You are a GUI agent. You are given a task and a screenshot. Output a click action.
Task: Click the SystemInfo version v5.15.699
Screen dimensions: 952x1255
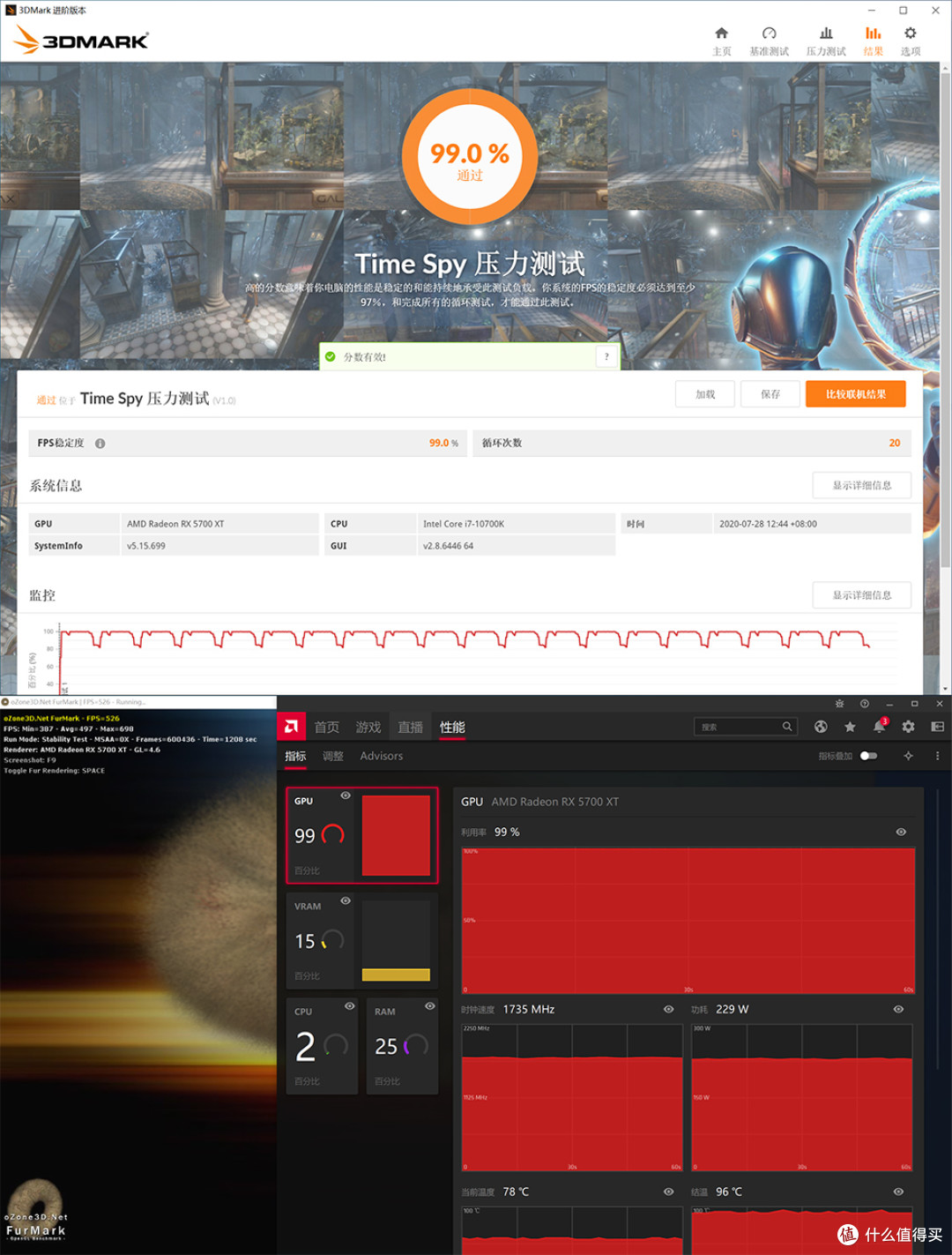tap(146, 546)
